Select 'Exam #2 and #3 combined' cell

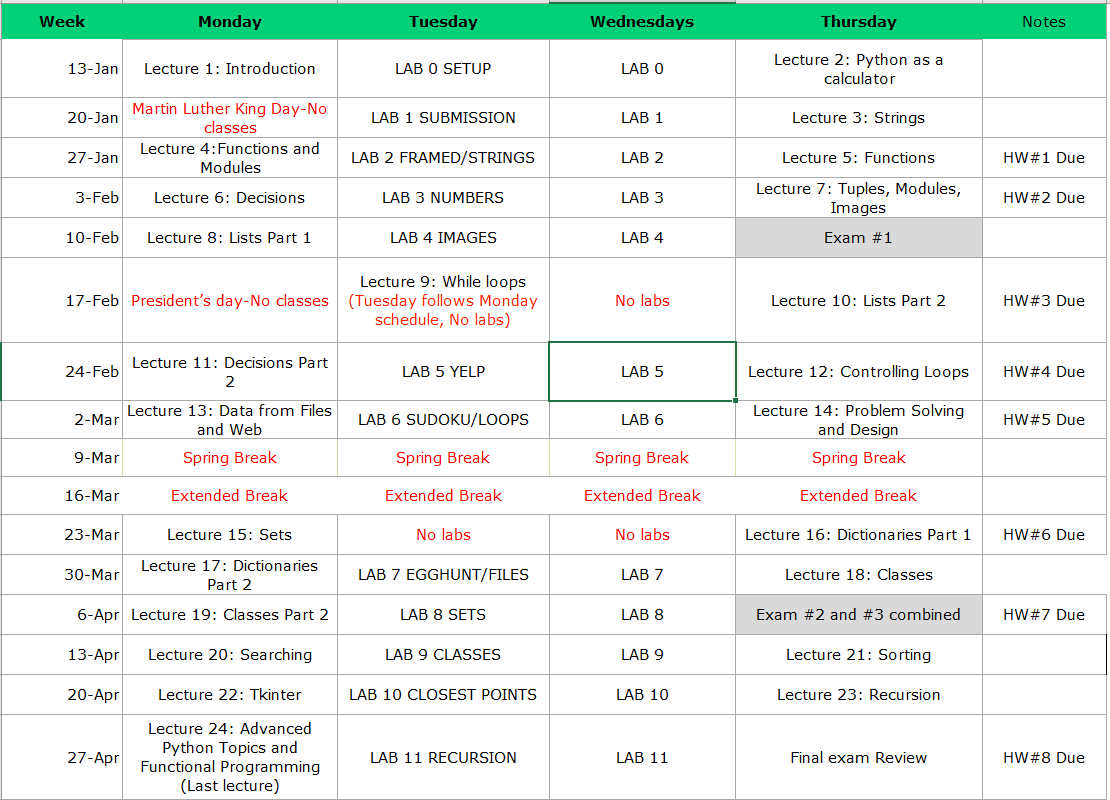pyautogui.click(x=859, y=615)
